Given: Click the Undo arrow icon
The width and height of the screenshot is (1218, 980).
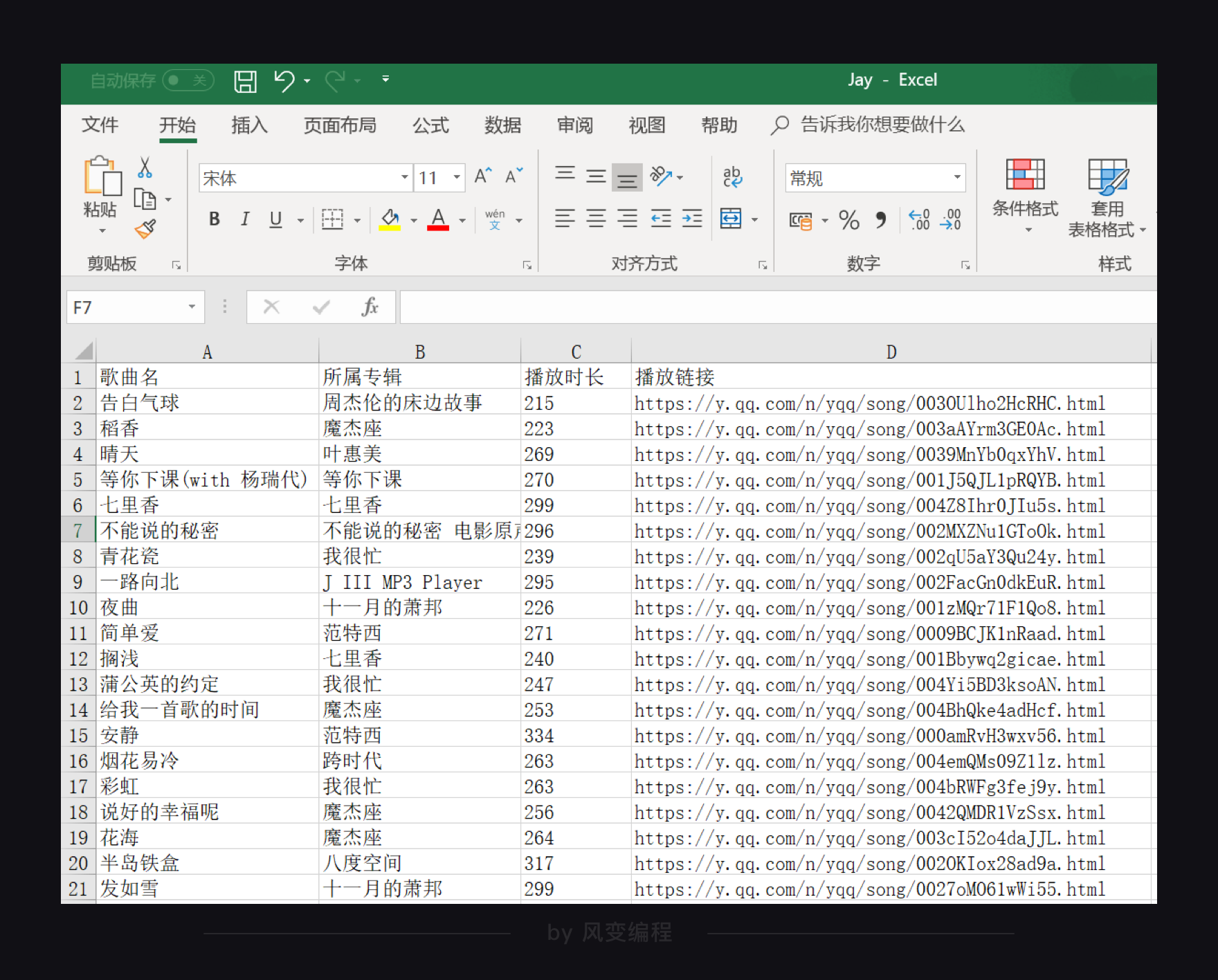Looking at the screenshot, I should coord(284,81).
